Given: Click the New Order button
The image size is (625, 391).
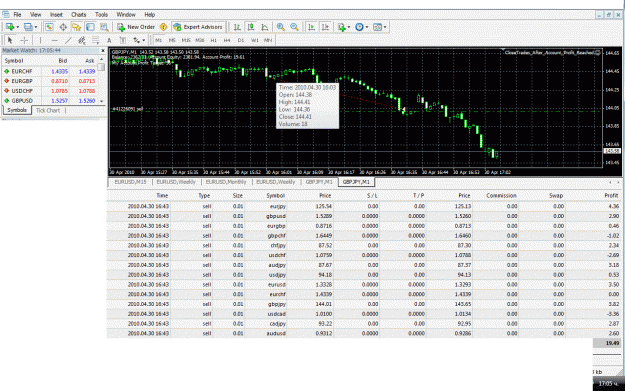Looking at the screenshot, I should point(136,27).
